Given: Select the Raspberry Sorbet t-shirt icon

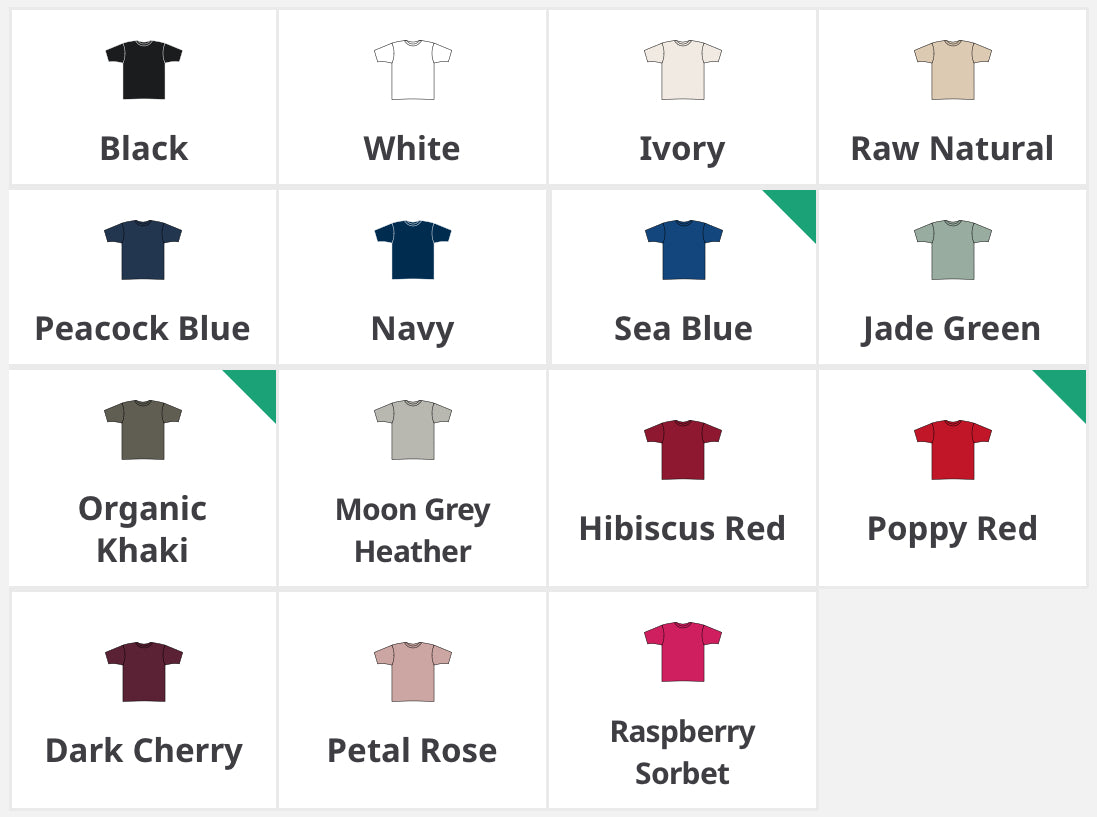Looking at the screenshot, I should click(682, 652).
